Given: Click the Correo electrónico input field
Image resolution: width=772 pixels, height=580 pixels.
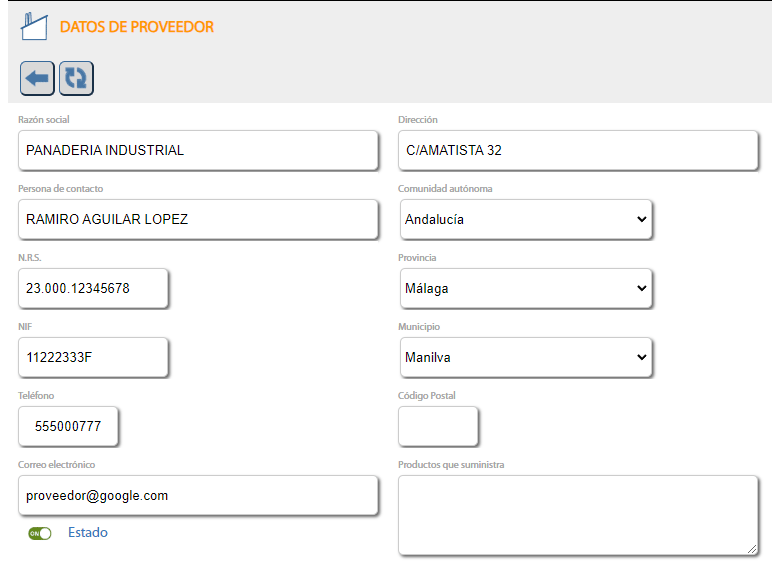Looking at the screenshot, I should [x=198, y=495].
